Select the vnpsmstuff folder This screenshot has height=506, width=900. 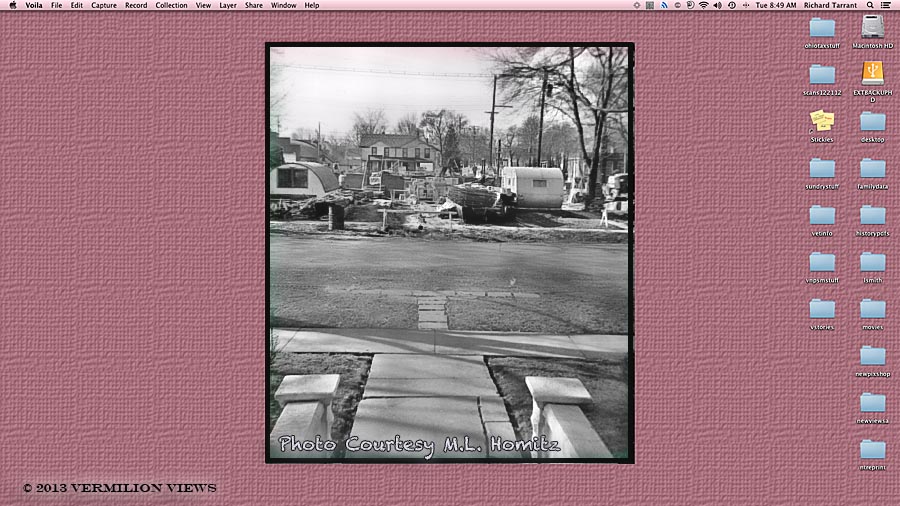coord(822,263)
